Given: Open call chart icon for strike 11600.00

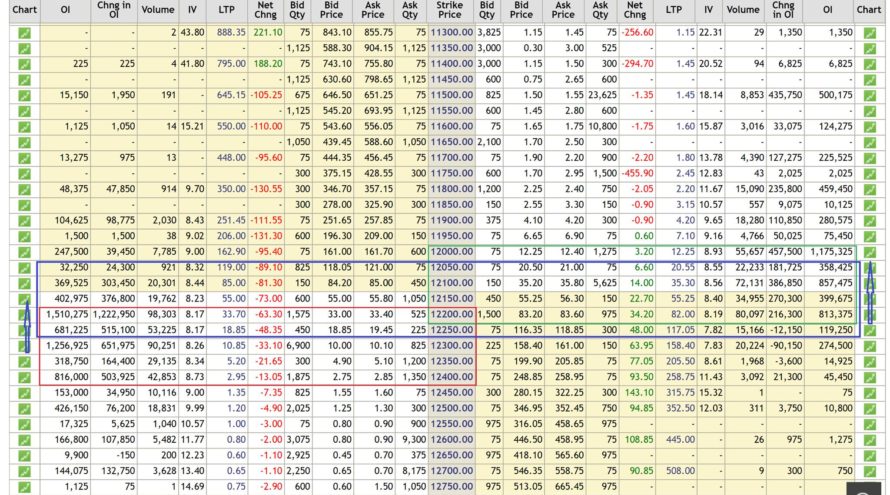Looking at the screenshot, I should pos(24,127).
